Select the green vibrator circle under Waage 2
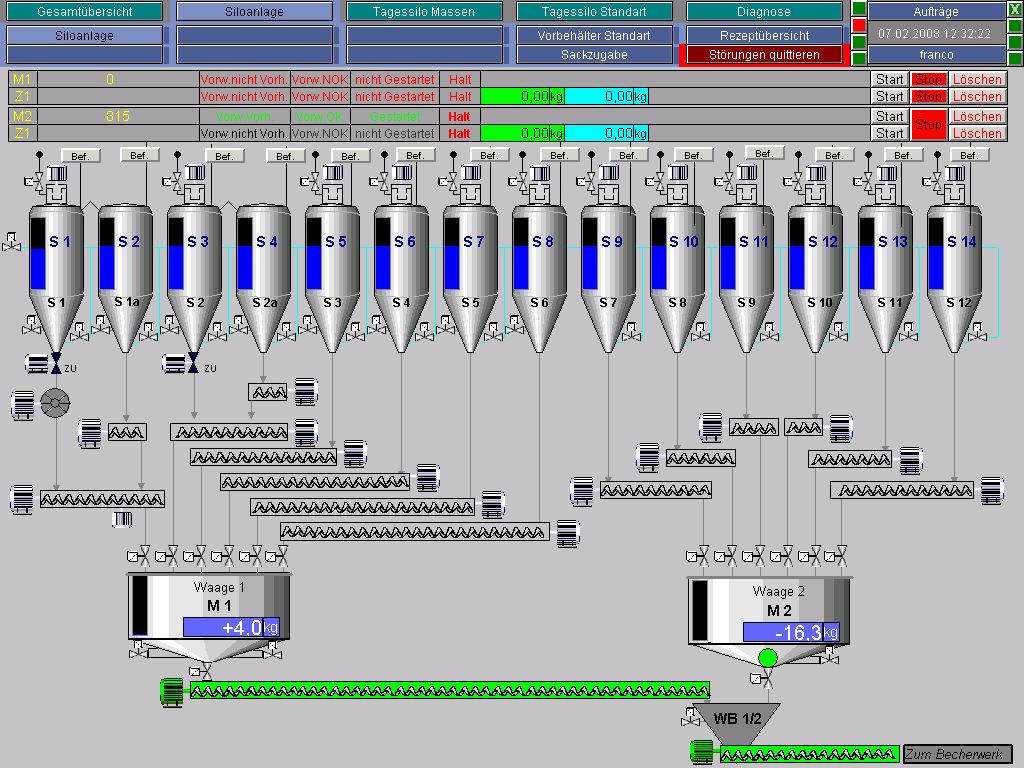Viewport: 1024px width, 768px height. tap(767, 657)
